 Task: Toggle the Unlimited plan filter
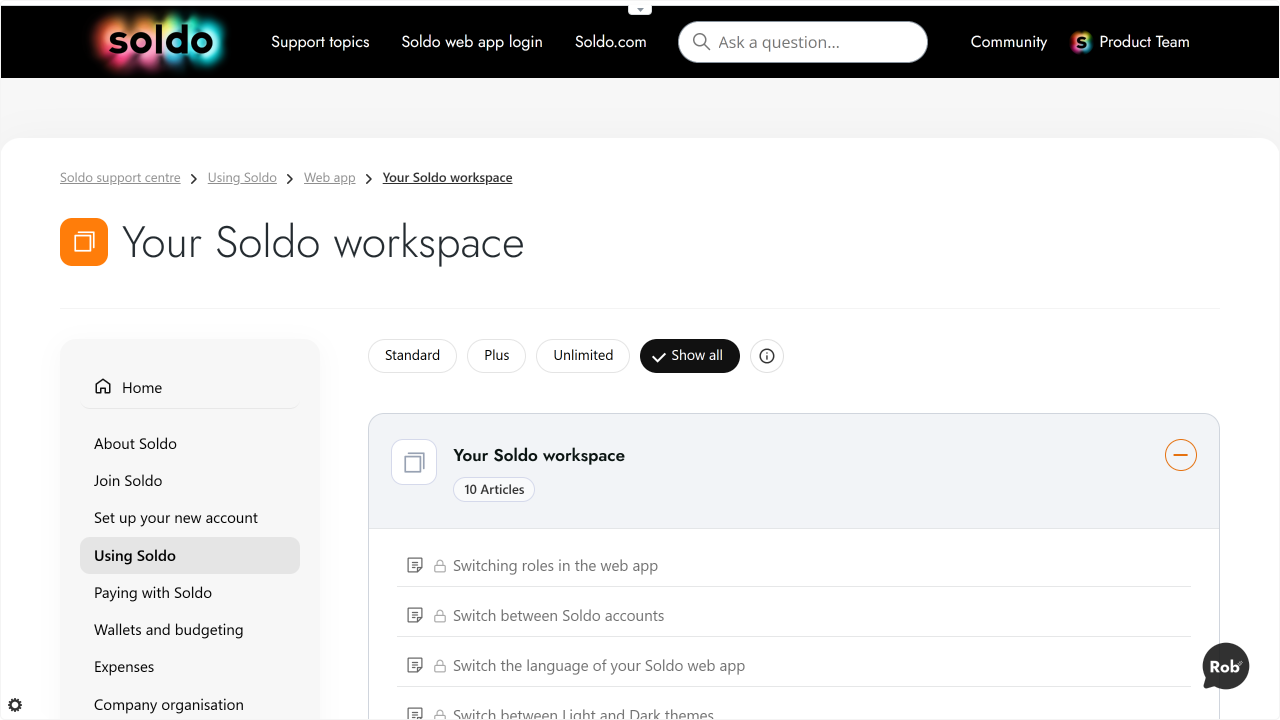(583, 356)
